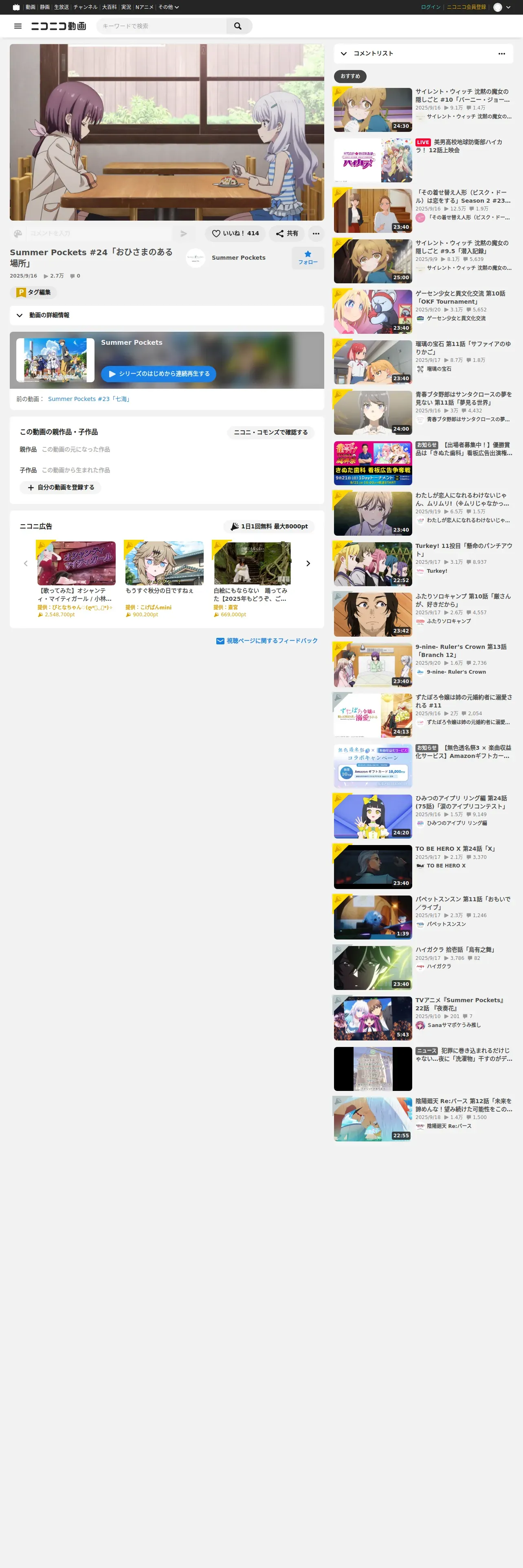This screenshot has height=1568, width=523.
Task: Click 9-nine- Ruler's Crown channel icon
Action: pyautogui.click(x=420, y=672)
